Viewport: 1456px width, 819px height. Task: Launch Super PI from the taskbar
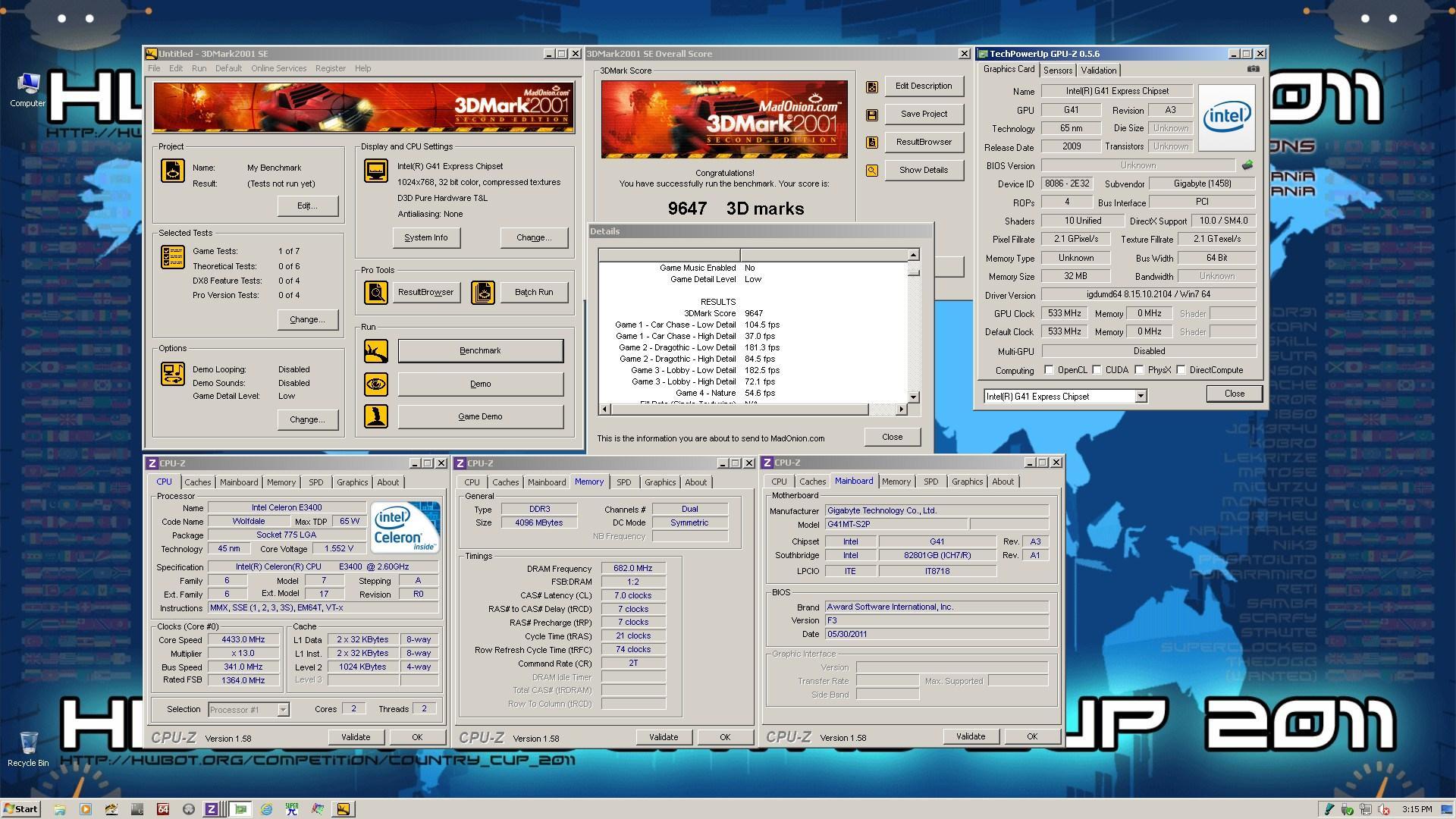(292, 809)
